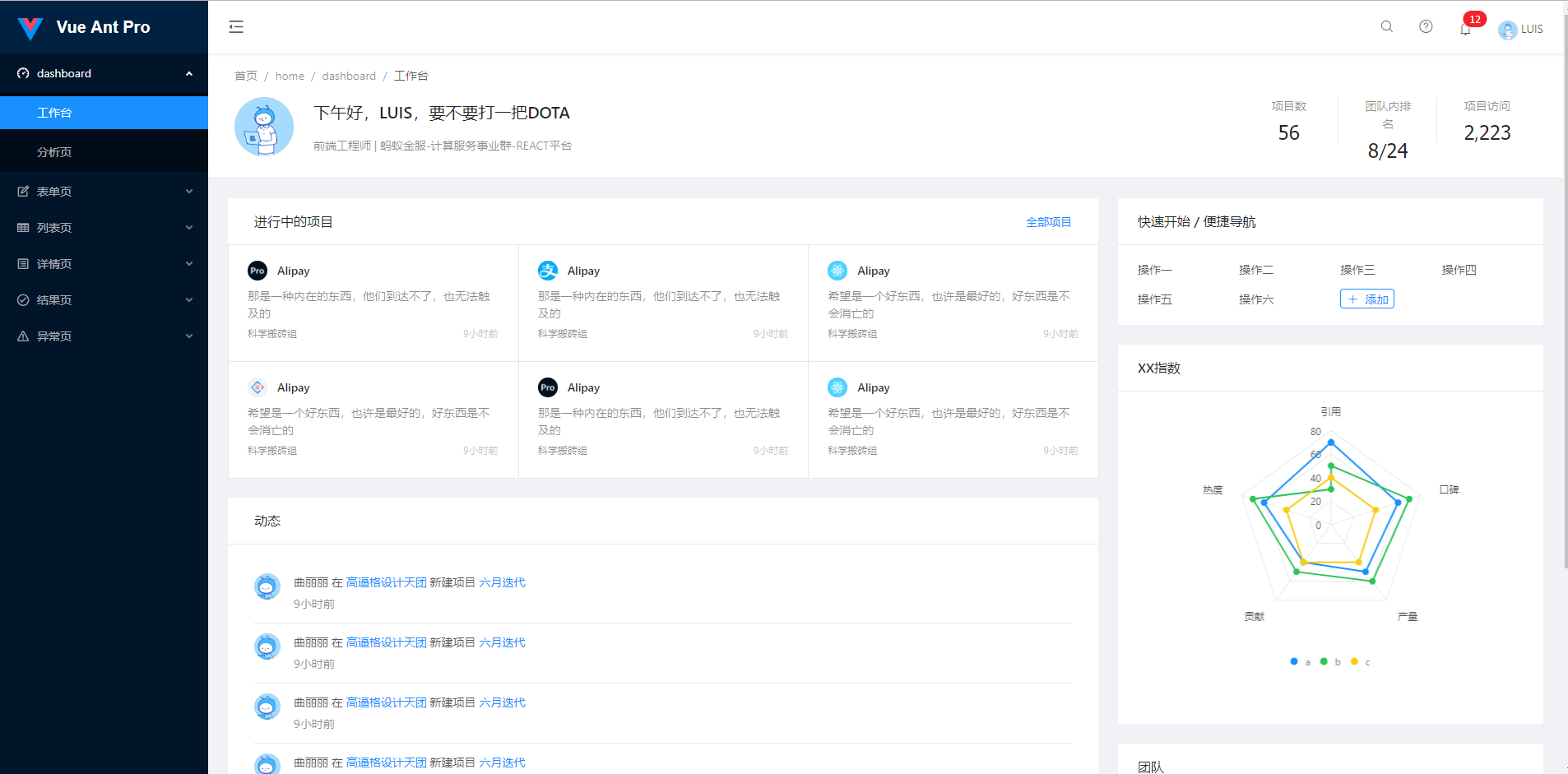Toggle series a in radar chart legend

pos(1300,662)
